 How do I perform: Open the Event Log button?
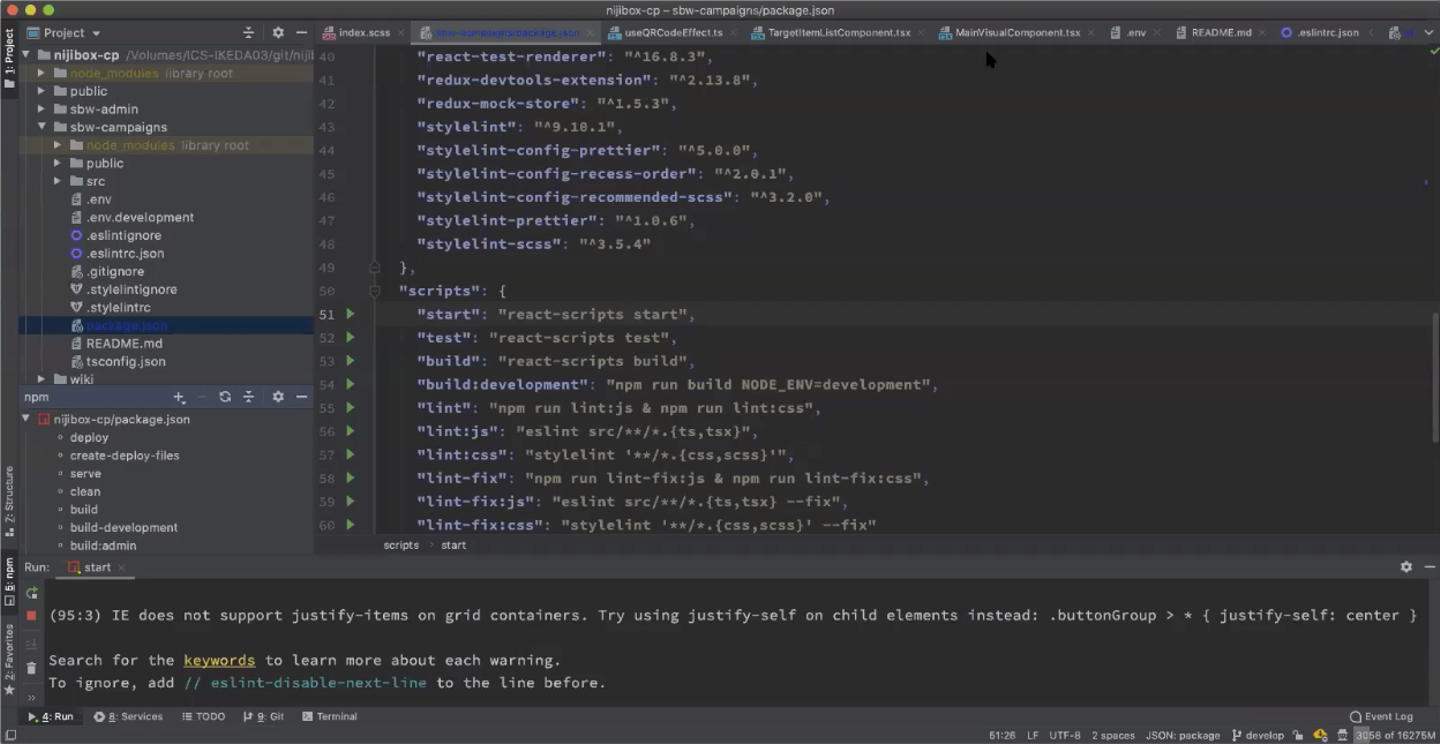tap(1381, 716)
